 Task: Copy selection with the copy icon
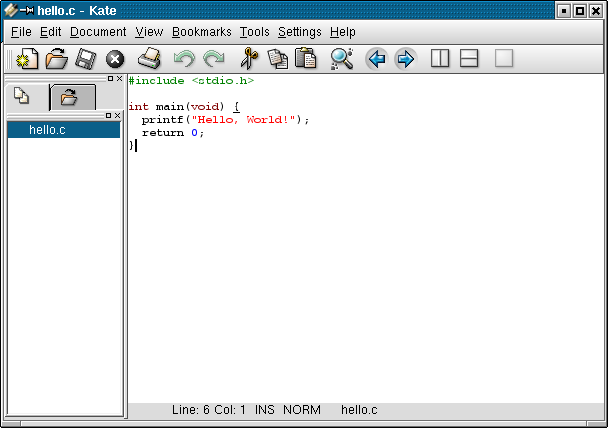(278, 59)
